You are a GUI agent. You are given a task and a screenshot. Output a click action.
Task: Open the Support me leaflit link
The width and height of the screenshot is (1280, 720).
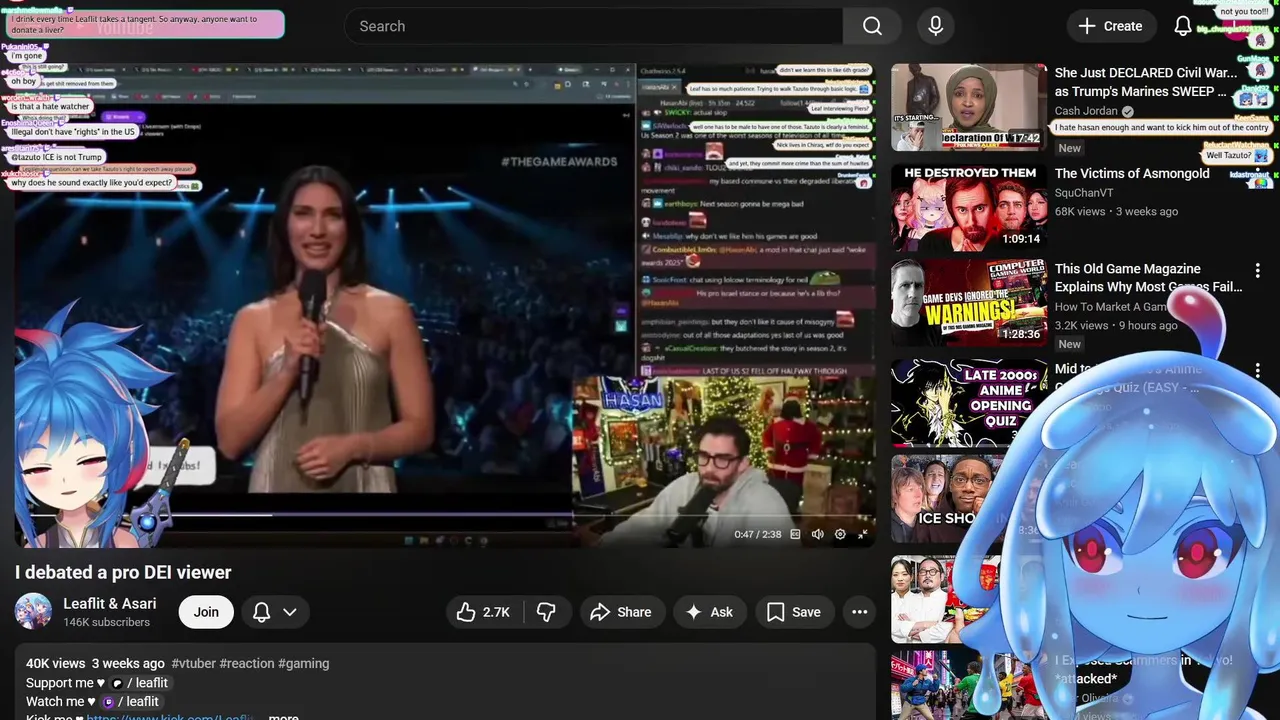141,683
